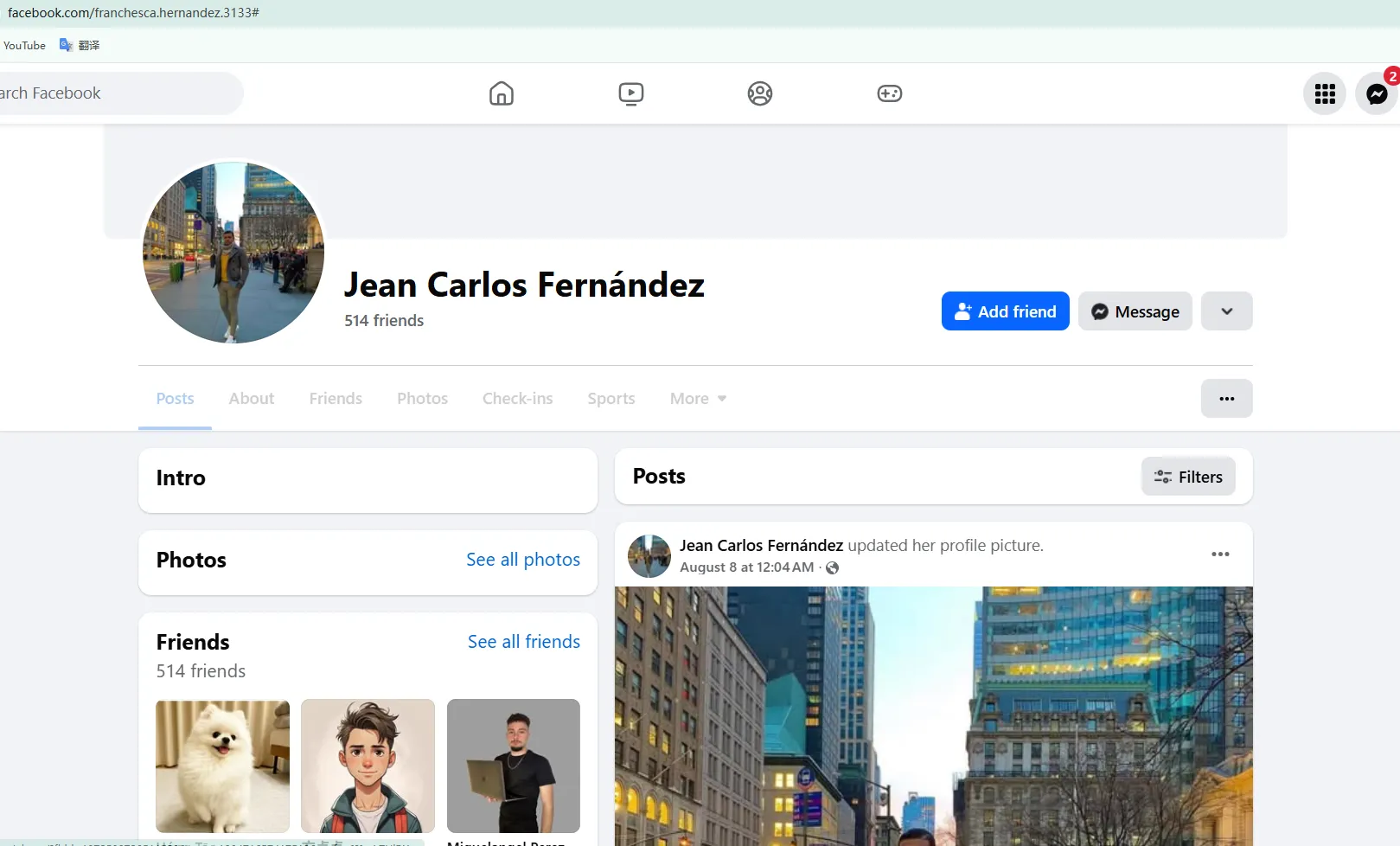1400x846 pixels.
Task: Open the posted profile picture photo
Action: tap(933, 716)
